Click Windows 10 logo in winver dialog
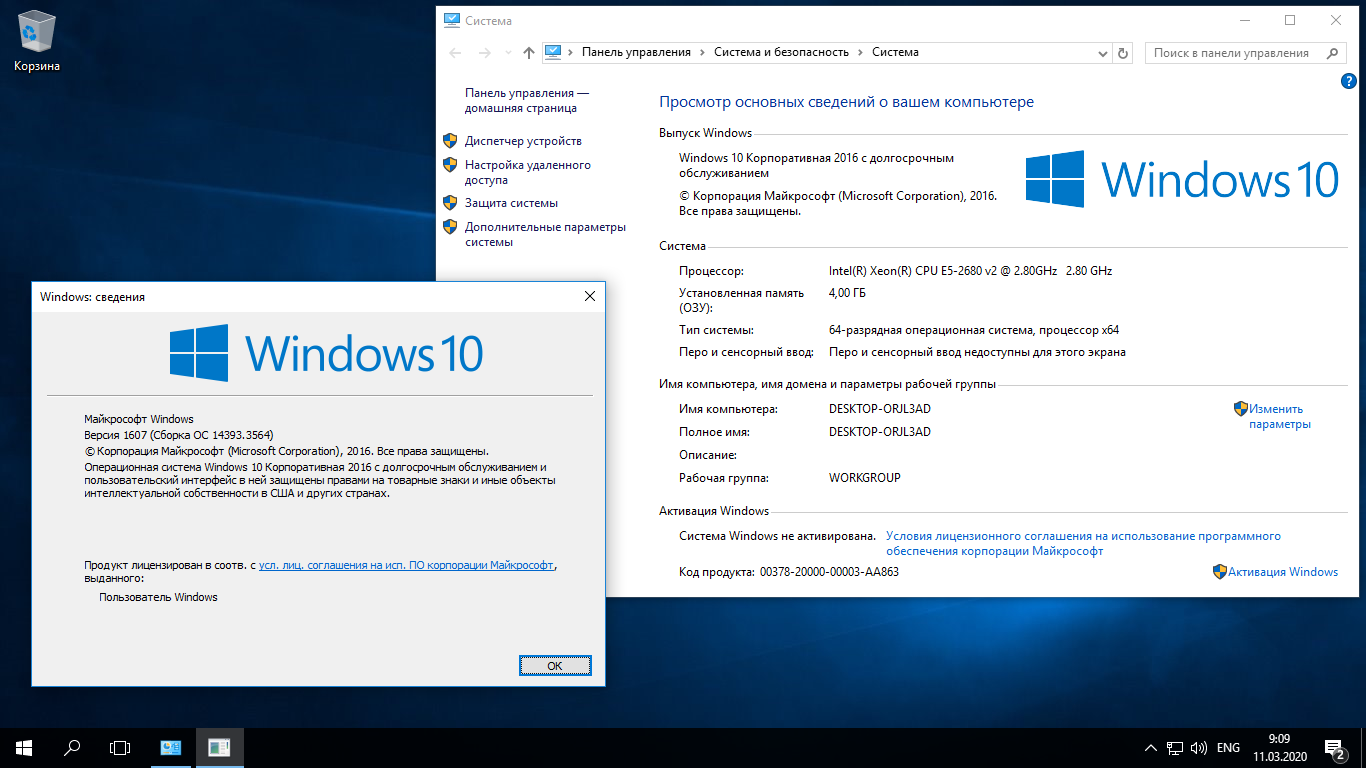 click(326, 352)
